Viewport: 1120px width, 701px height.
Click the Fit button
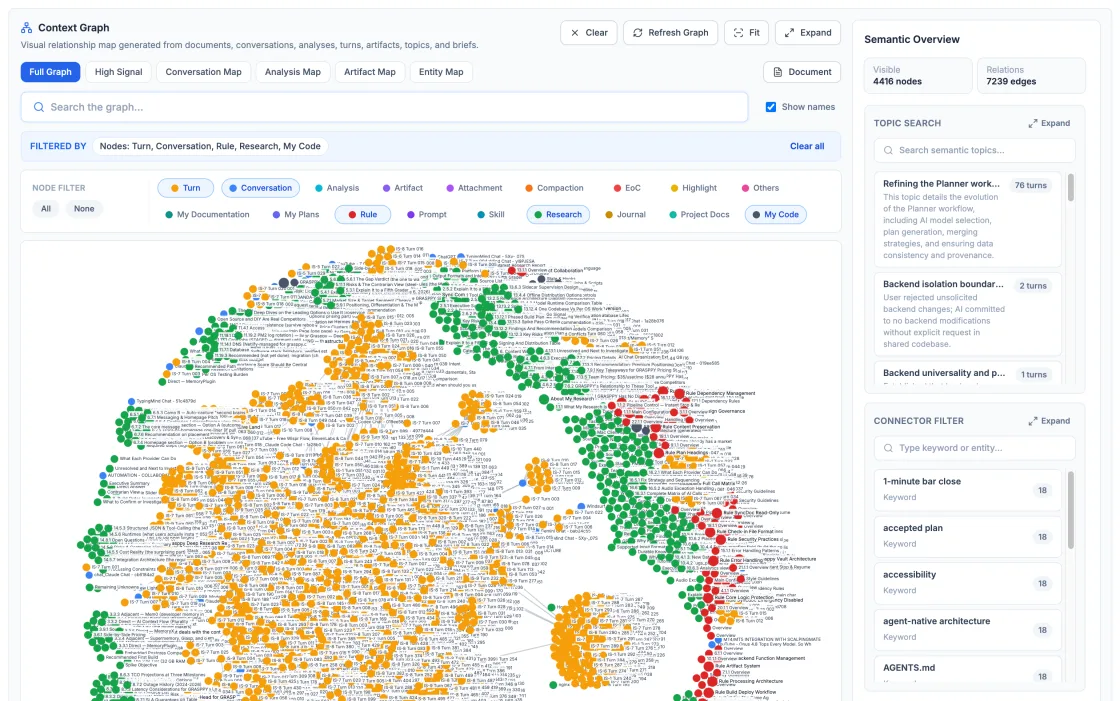[x=746, y=33]
